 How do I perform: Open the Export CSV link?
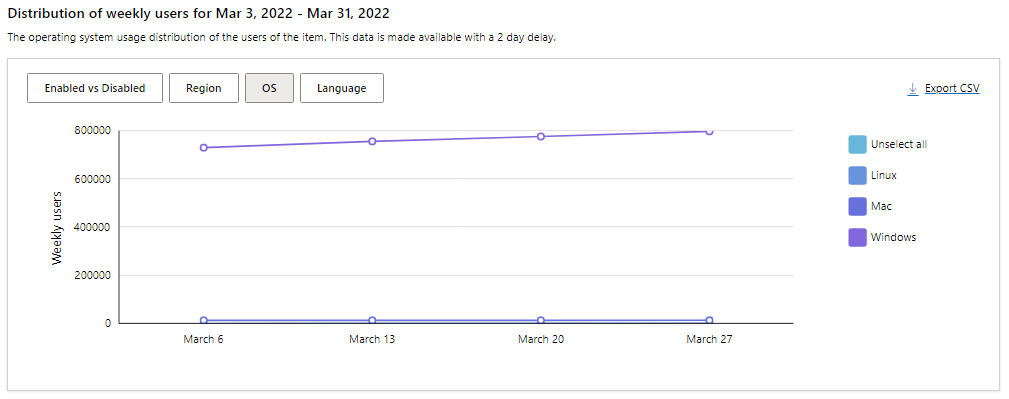952,88
